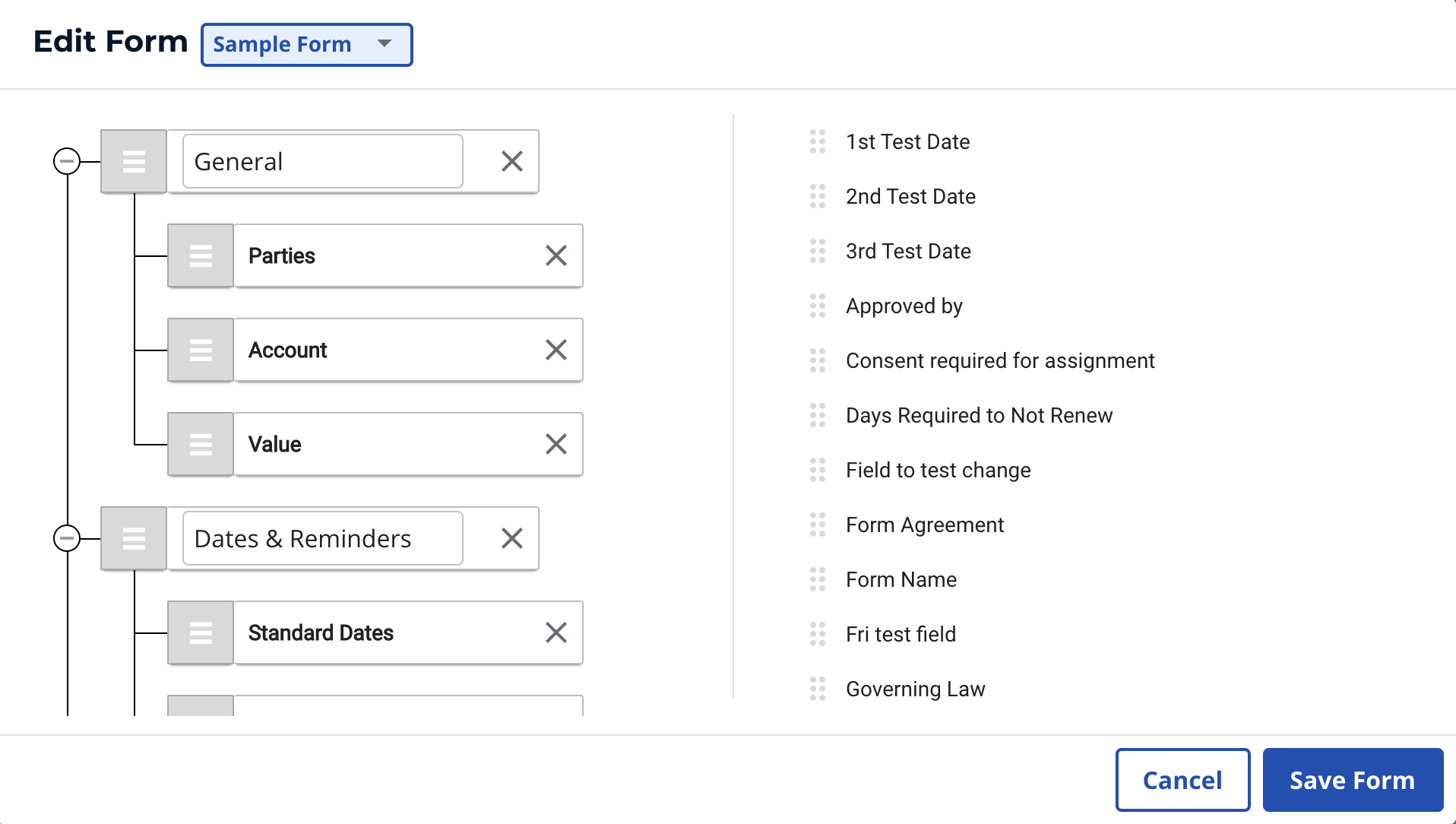This screenshot has width=1456, height=824.
Task: Click the Governing Law field label
Action: pyautogui.click(x=916, y=689)
